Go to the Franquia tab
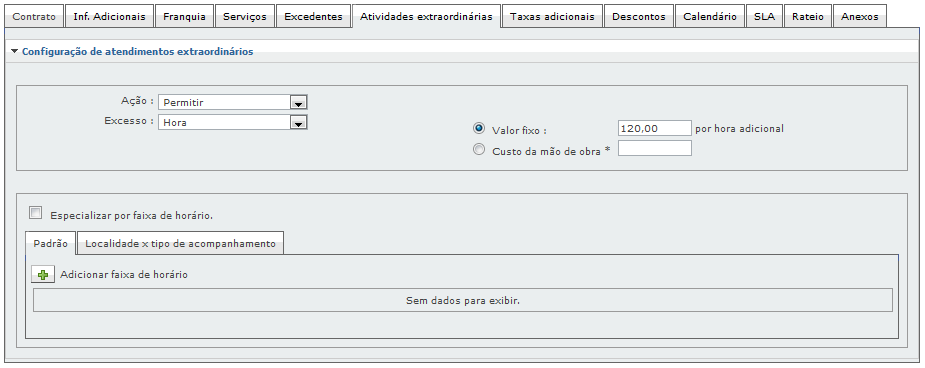 (x=185, y=17)
